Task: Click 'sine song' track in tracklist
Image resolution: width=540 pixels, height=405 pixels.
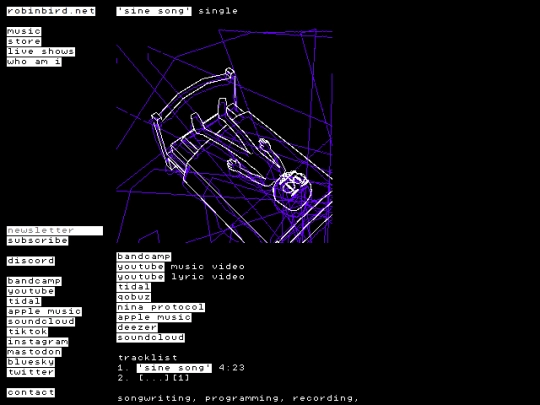Action: [174, 368]
